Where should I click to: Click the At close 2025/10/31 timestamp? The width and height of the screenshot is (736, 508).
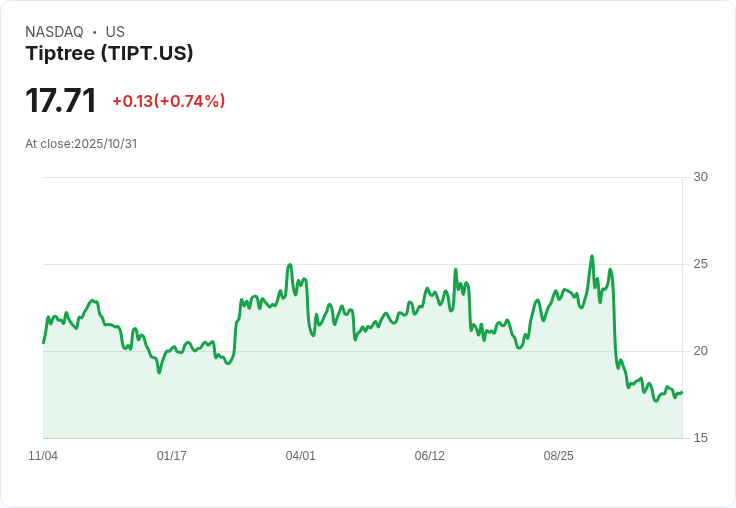(81, 144)
